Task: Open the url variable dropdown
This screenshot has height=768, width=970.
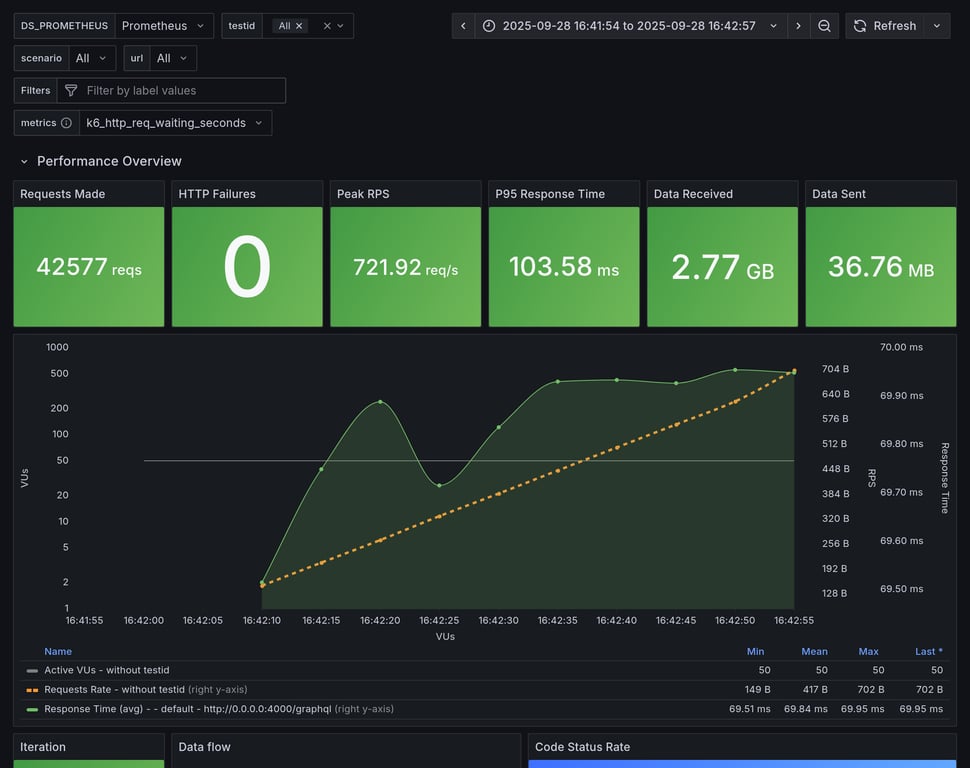Action: click(173, 58)
